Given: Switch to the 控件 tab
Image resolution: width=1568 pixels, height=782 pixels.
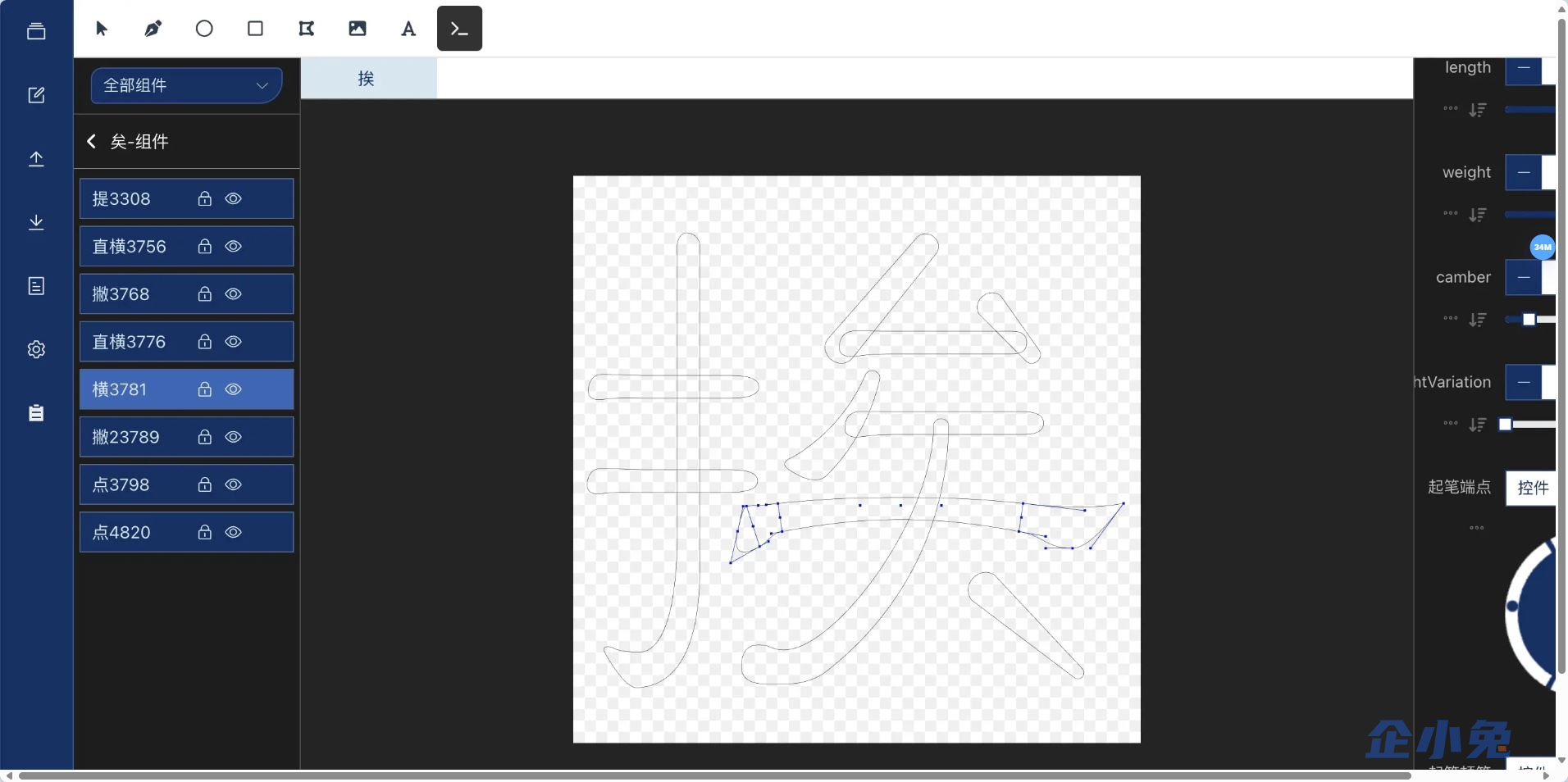Looking at the screenshot, I should (x=1530, y=488).
